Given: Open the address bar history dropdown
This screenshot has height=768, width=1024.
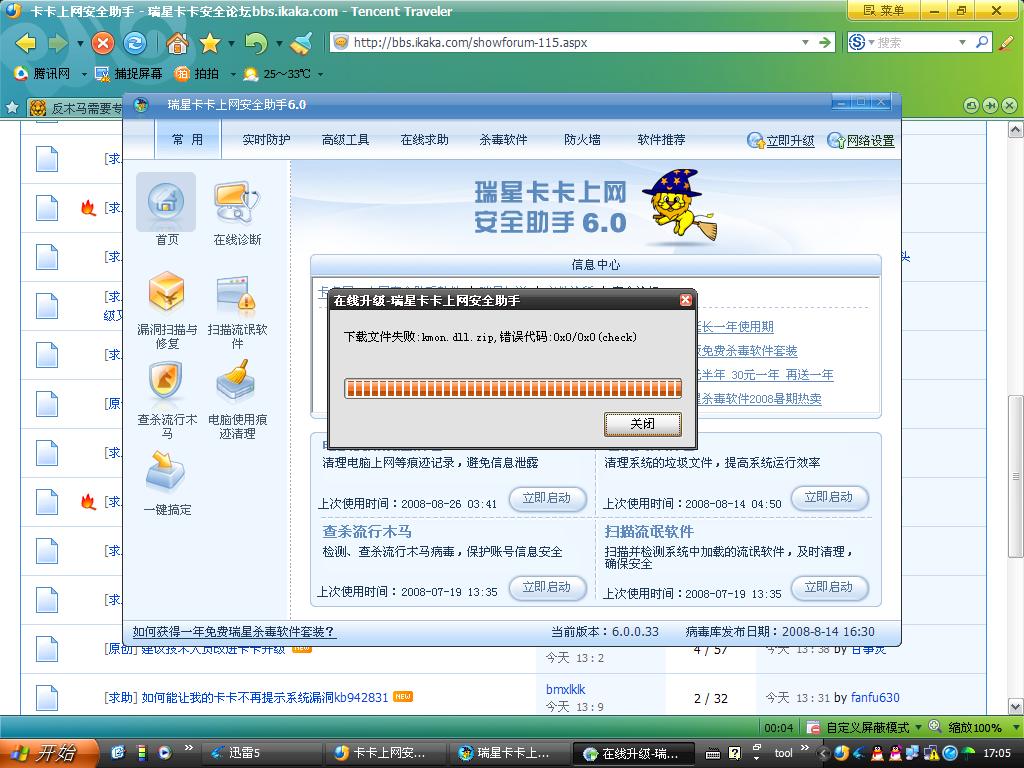Looking at the screenshot, I should point(805,42).
